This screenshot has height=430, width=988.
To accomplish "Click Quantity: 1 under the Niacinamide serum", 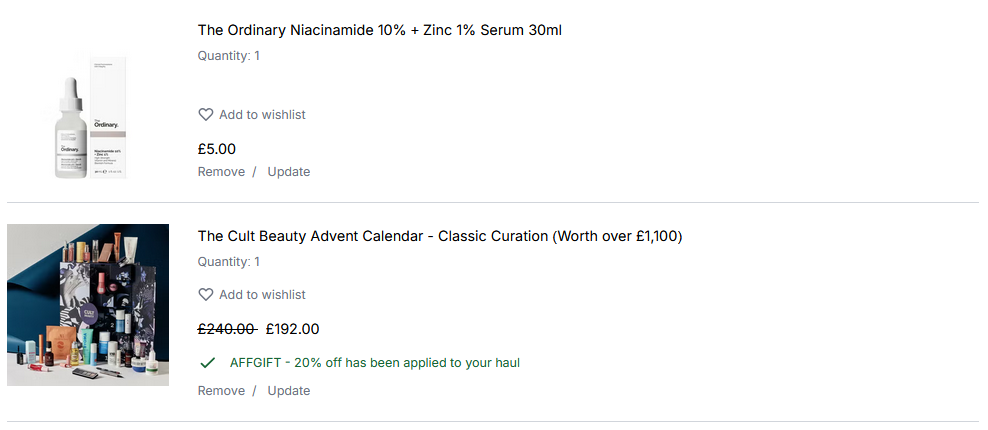I will tap(229, 56).
